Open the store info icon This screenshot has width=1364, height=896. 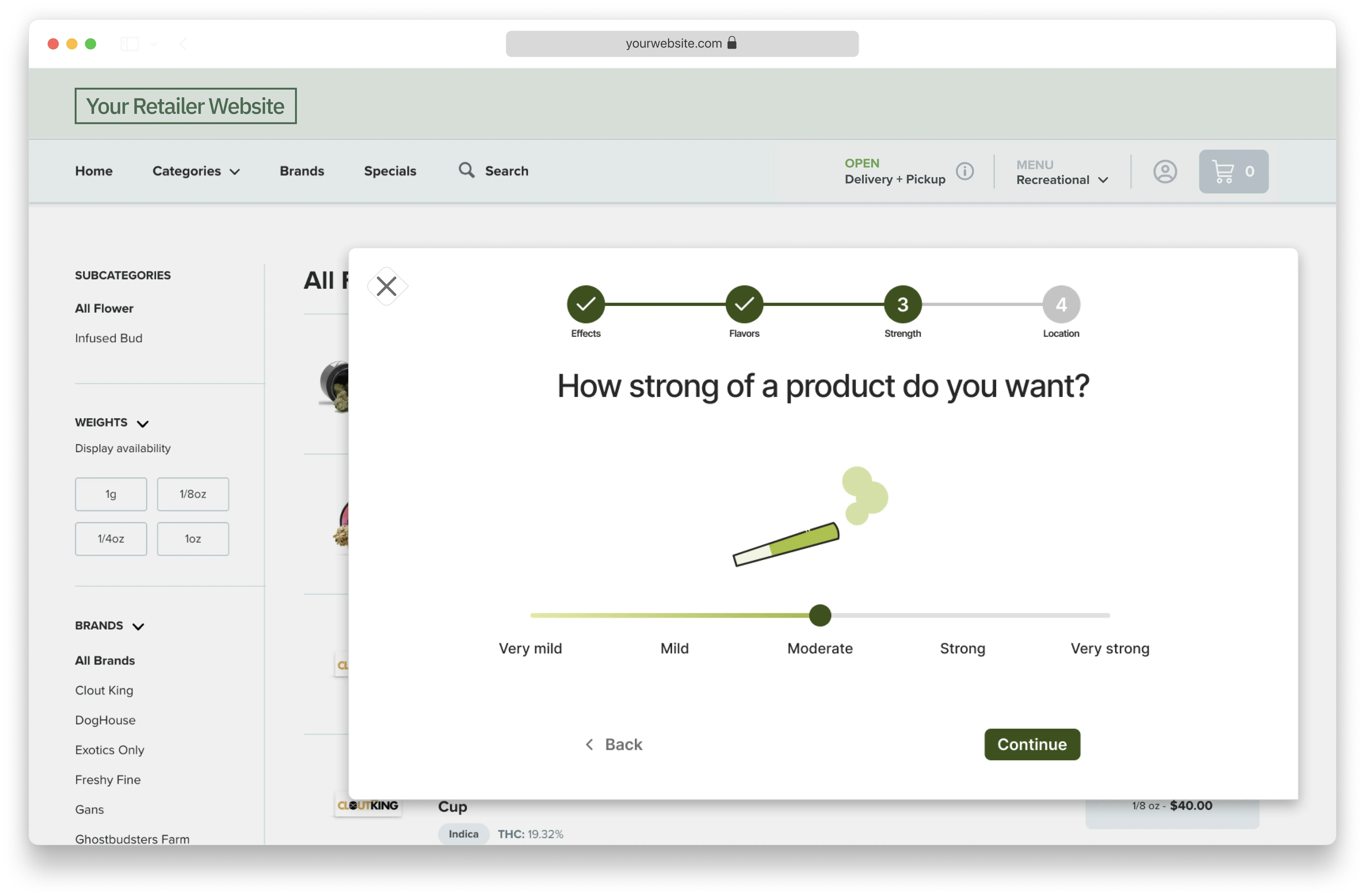[x=965, y=171]
